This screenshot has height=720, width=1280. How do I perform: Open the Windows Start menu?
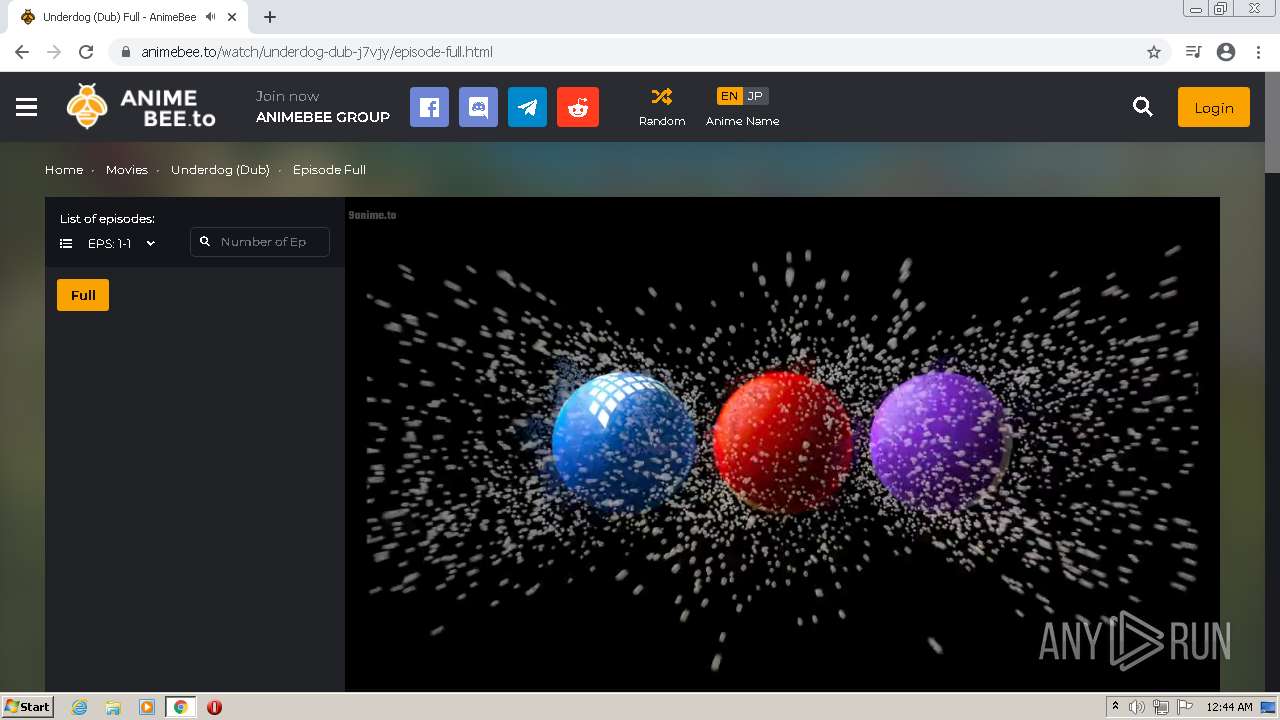[27, 706]
